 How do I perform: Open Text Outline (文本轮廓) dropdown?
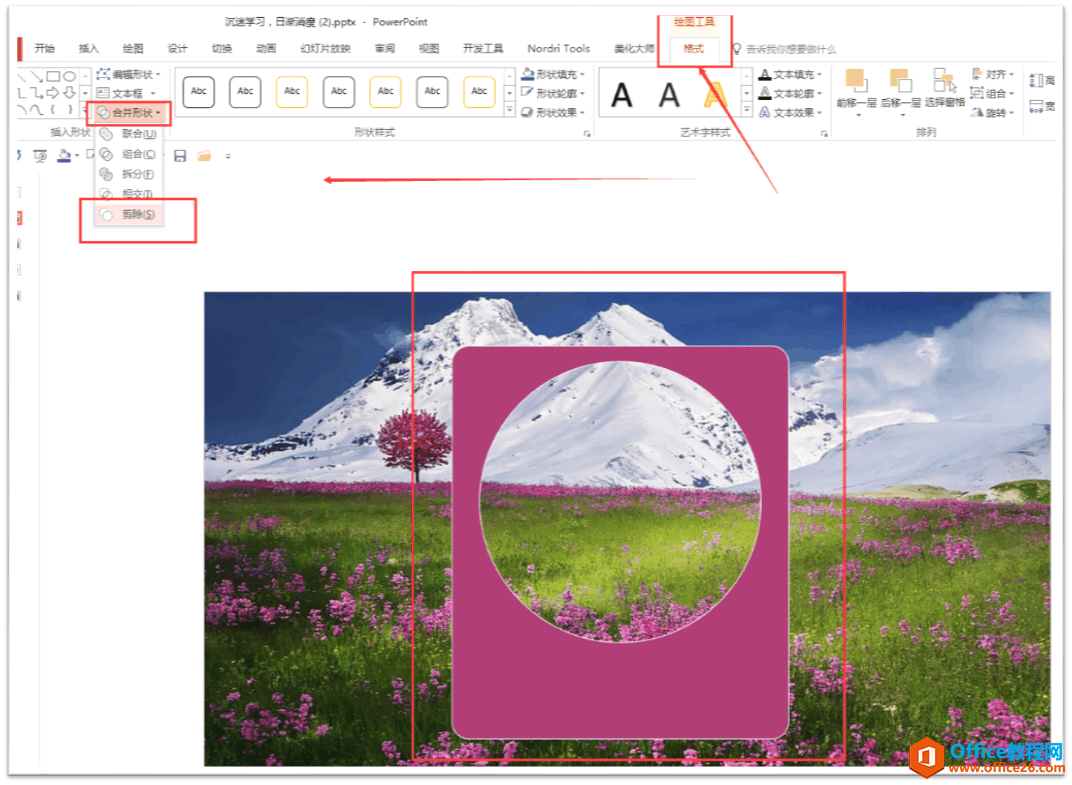tap(790, 93)
